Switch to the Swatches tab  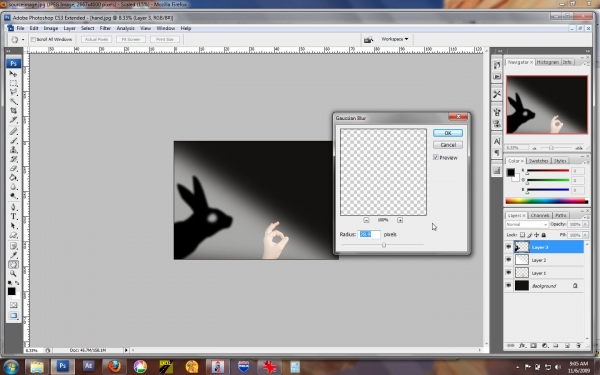[x=539, y=161]
